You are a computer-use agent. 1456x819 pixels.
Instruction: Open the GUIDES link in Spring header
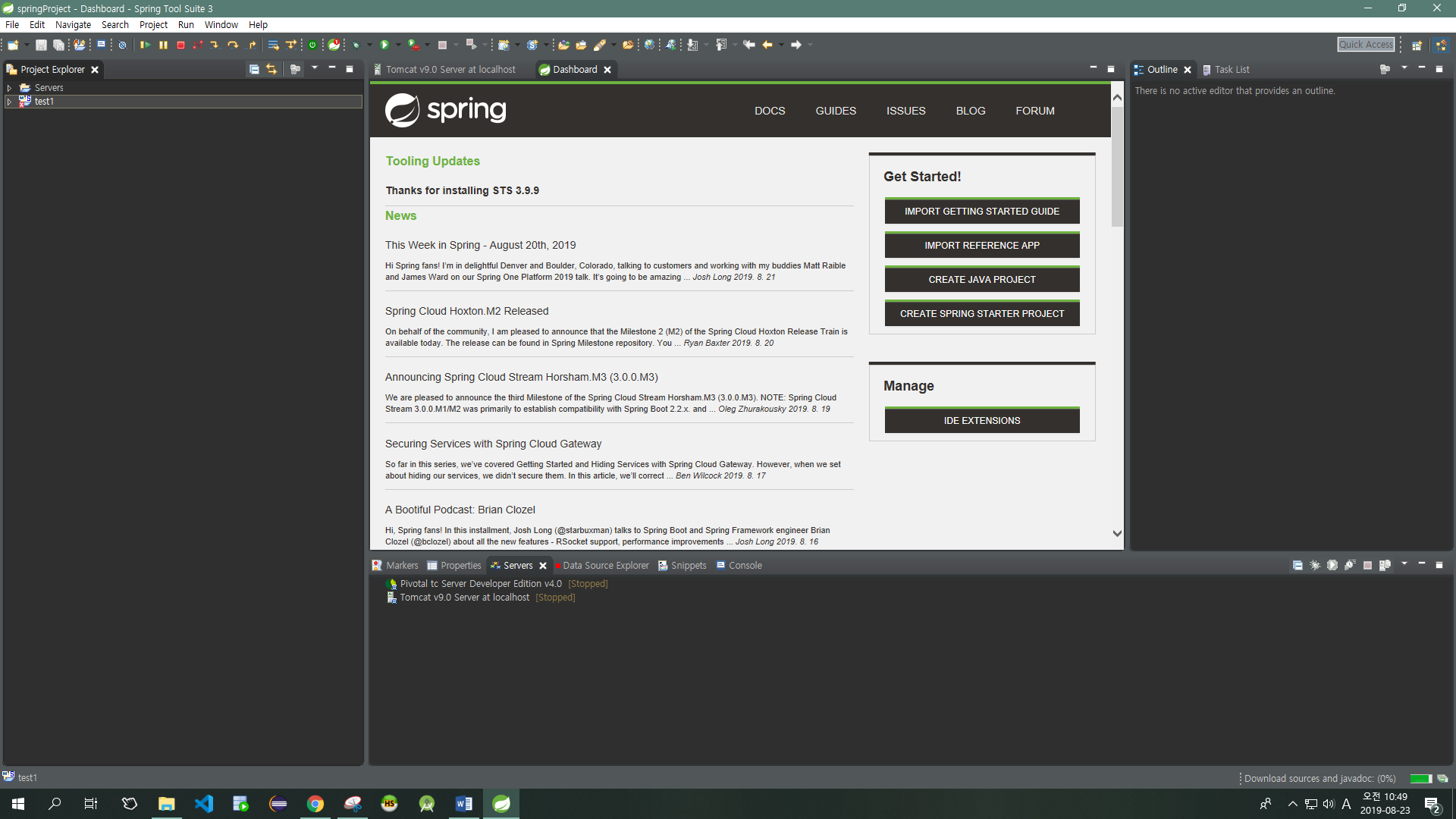coord(836,111)
